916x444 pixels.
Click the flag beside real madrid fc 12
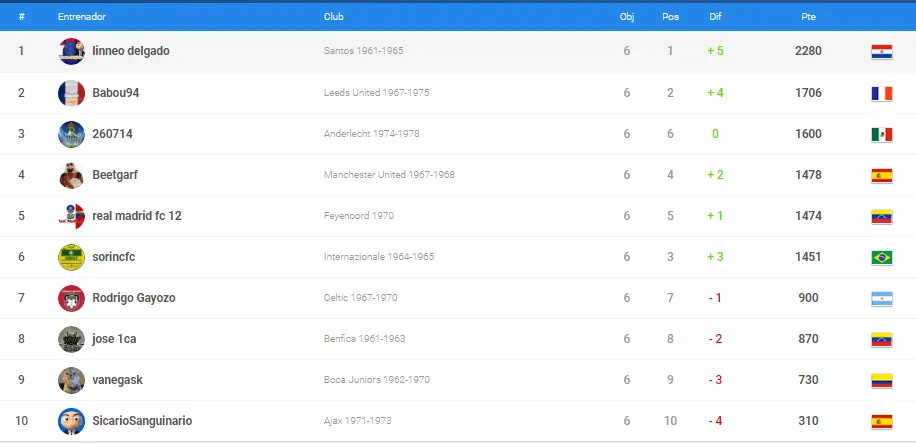(x=882, y=217)
